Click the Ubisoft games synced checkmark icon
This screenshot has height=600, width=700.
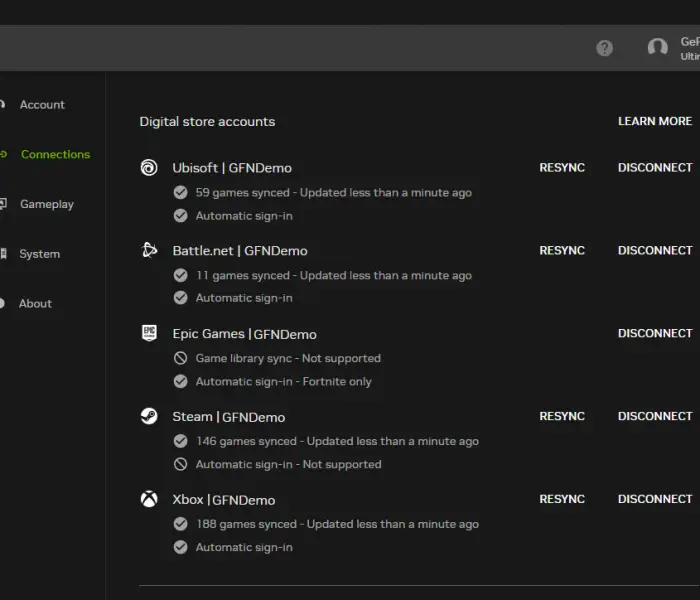point(180,192)
